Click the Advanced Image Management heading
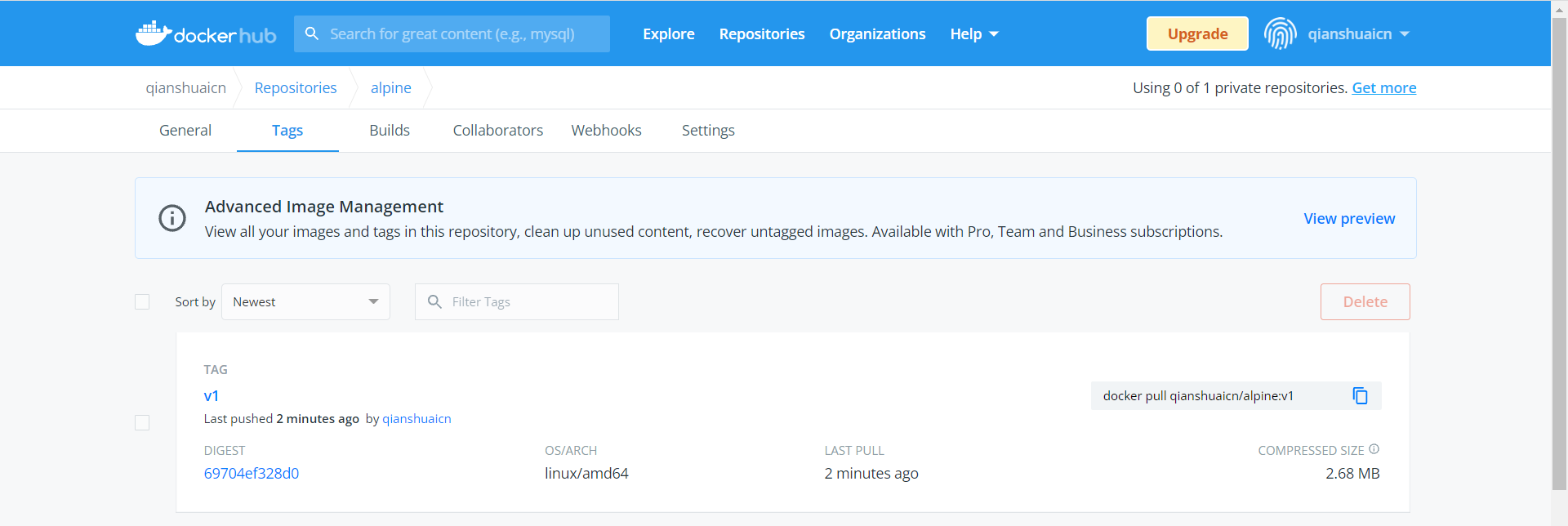 (x=324, y=207)
